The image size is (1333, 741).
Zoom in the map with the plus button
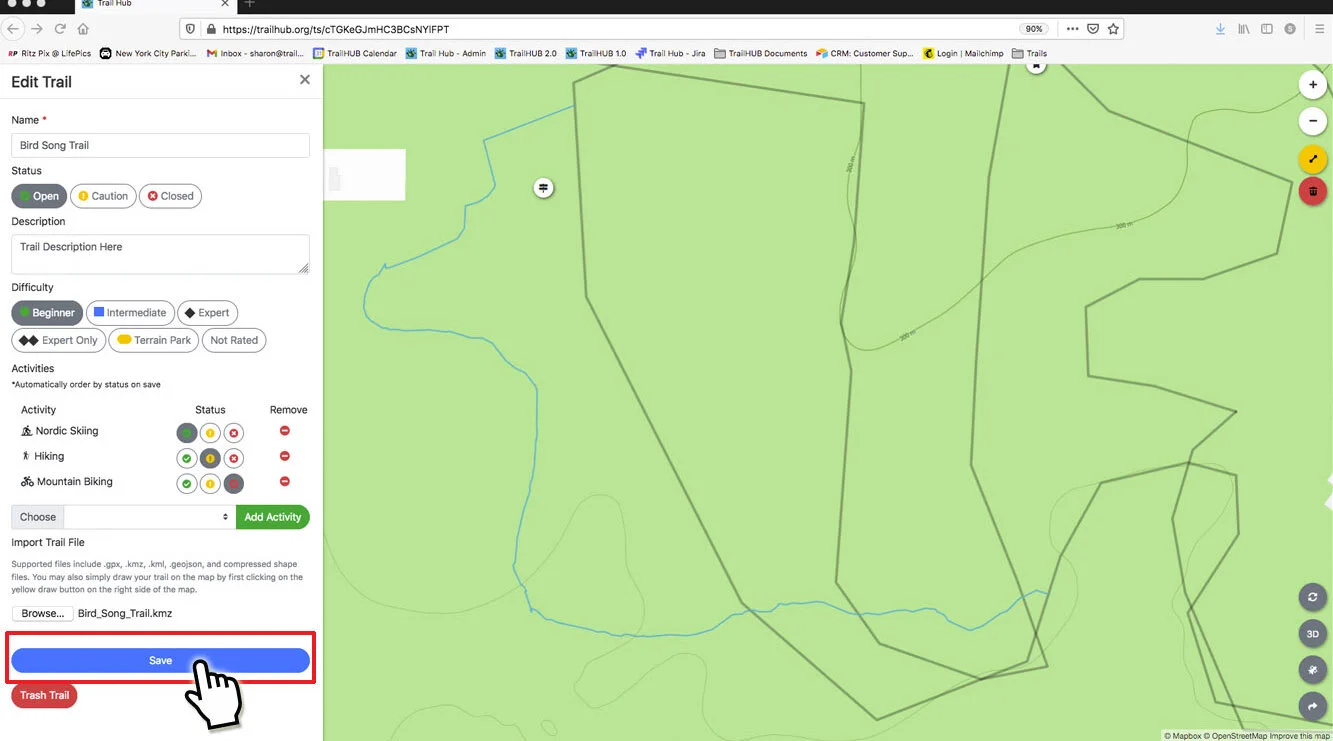point(1312,85)
